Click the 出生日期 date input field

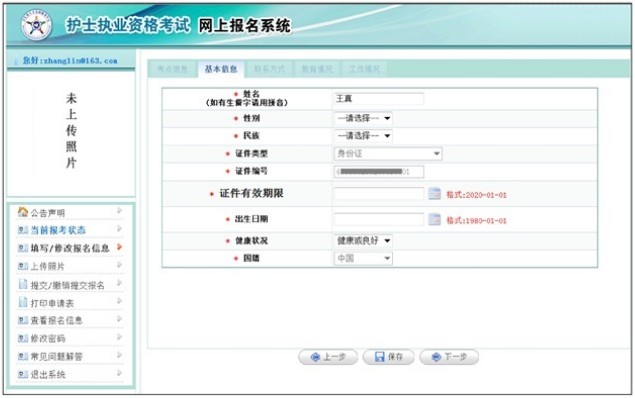click(x=379, y=219)
